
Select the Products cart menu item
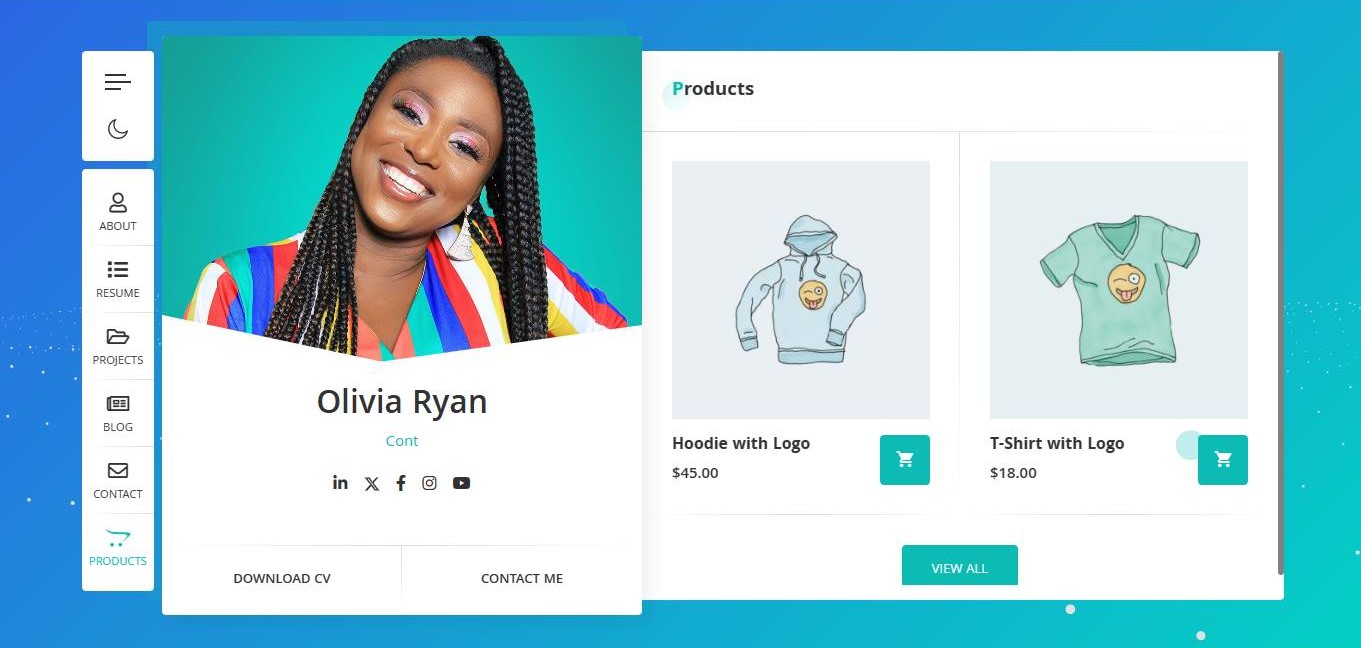tap(118, 547)
